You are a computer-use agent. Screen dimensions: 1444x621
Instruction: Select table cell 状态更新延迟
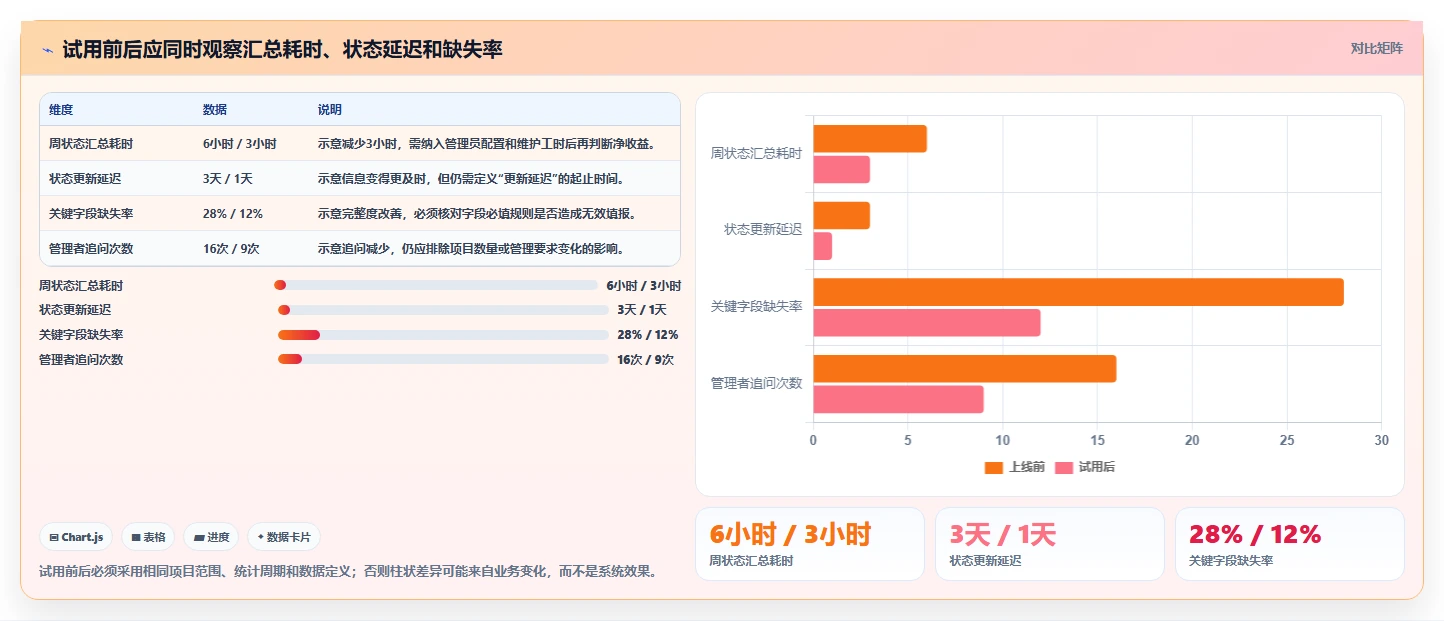pyautogui.click(x=85, y=179)
